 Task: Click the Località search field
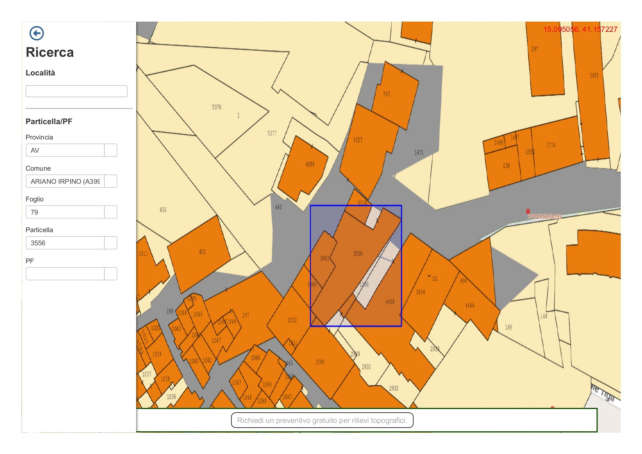click(x=76, y=91)
